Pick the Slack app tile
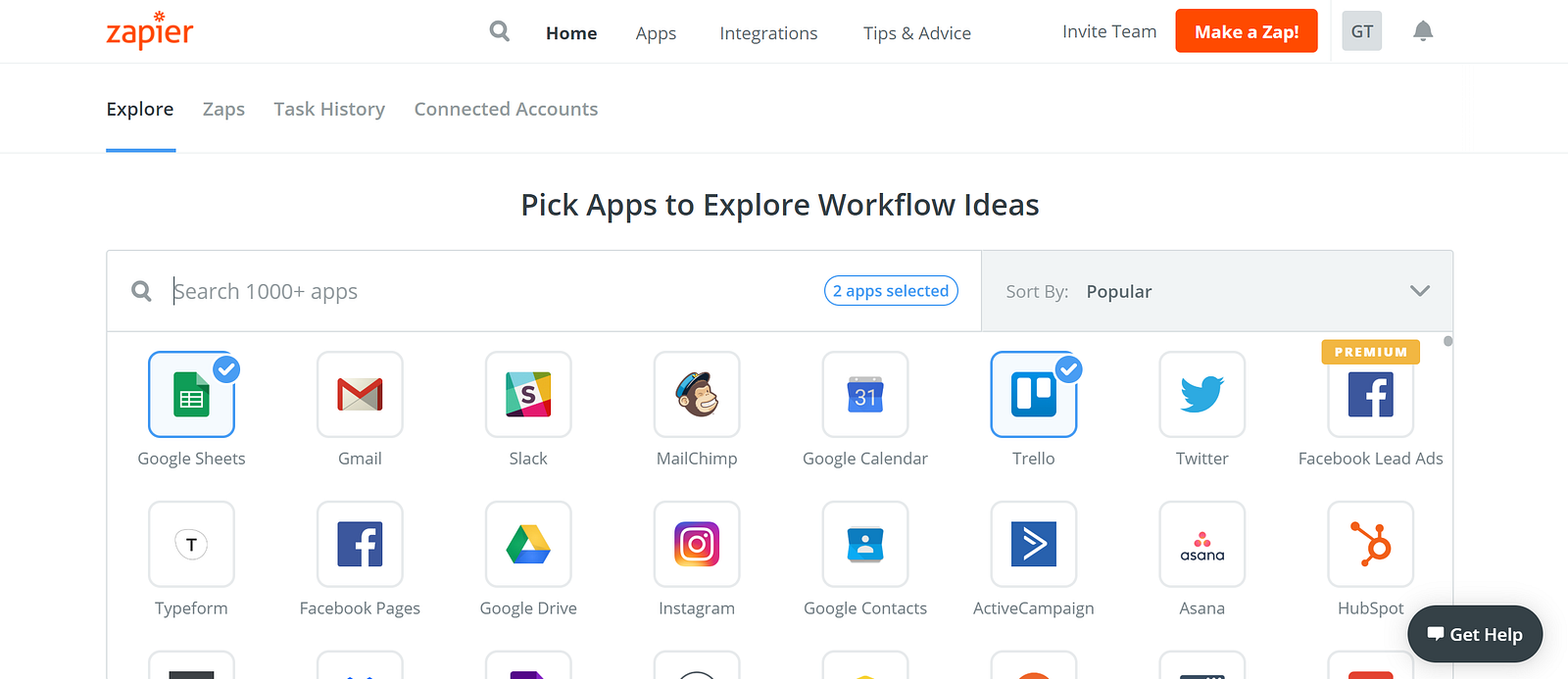 (x=528, y=394)
